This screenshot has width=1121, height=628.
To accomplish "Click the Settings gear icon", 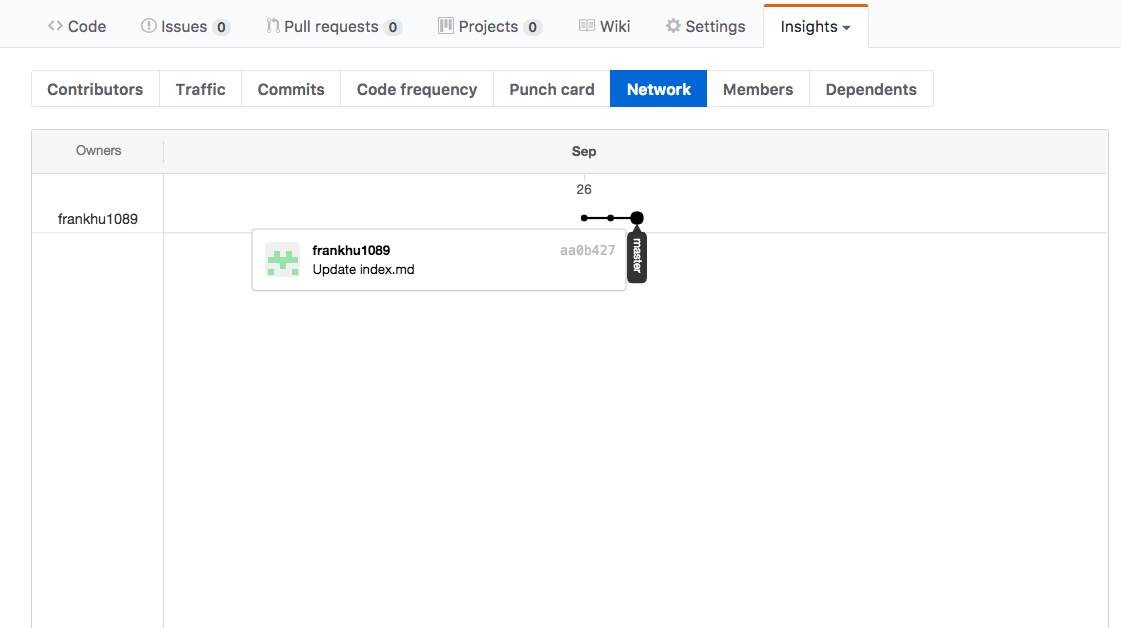I will [x=673, y=26].
